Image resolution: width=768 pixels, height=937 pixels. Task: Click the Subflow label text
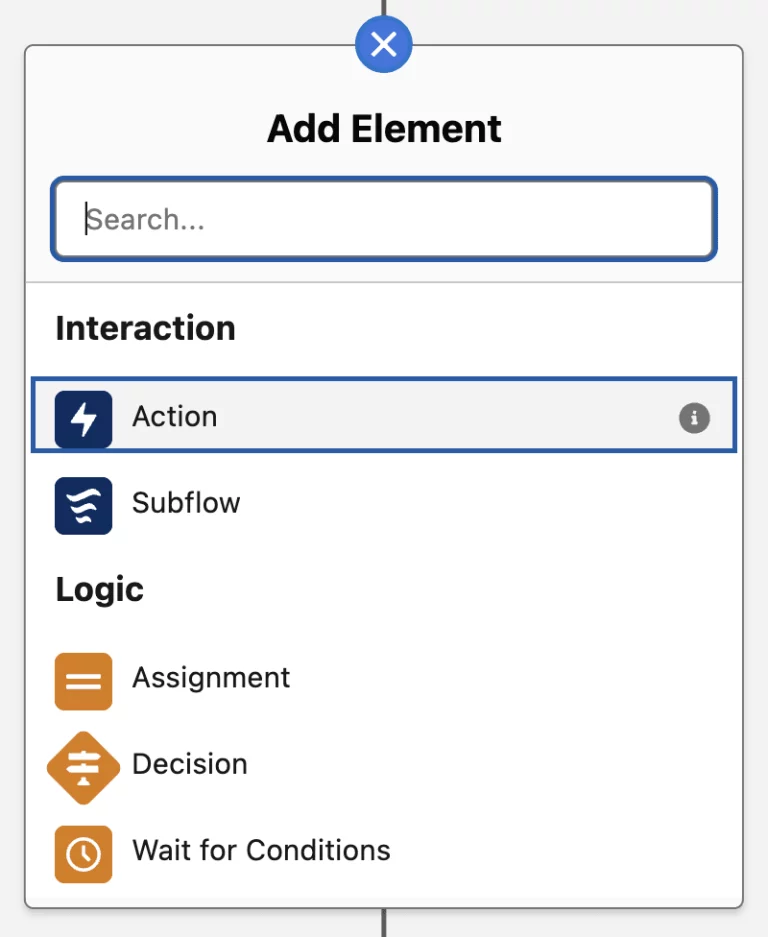pyautogui.click(x=186, y=505)
